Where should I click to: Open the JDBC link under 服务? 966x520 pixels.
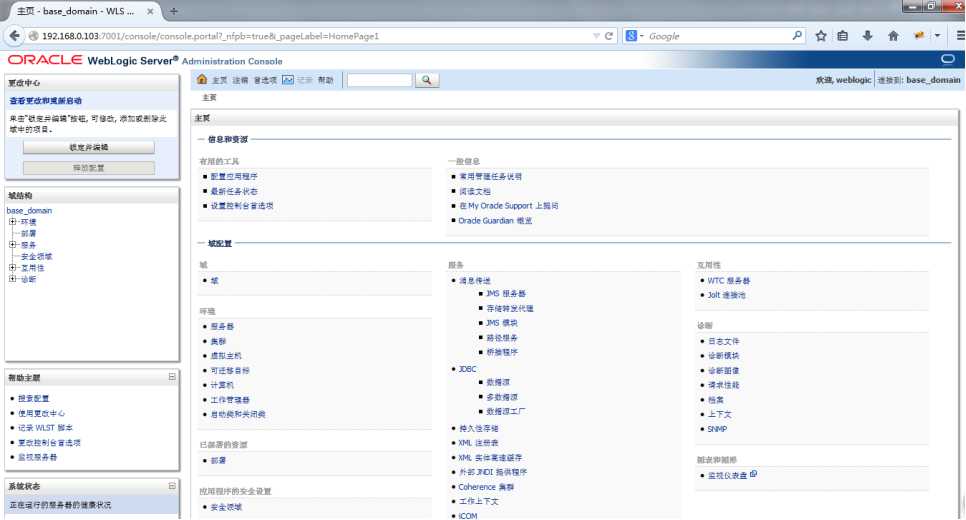468,368
